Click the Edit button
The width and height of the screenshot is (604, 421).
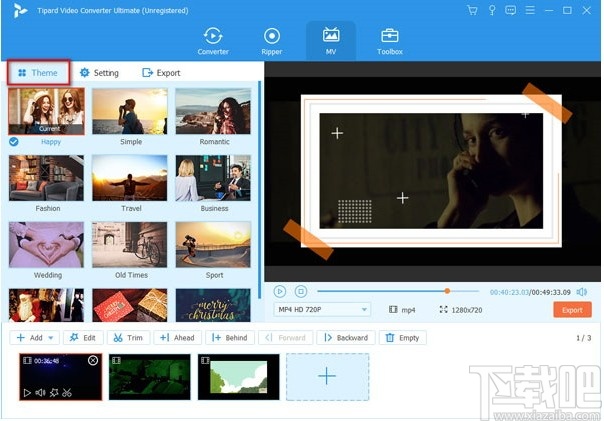click(83, 338)
